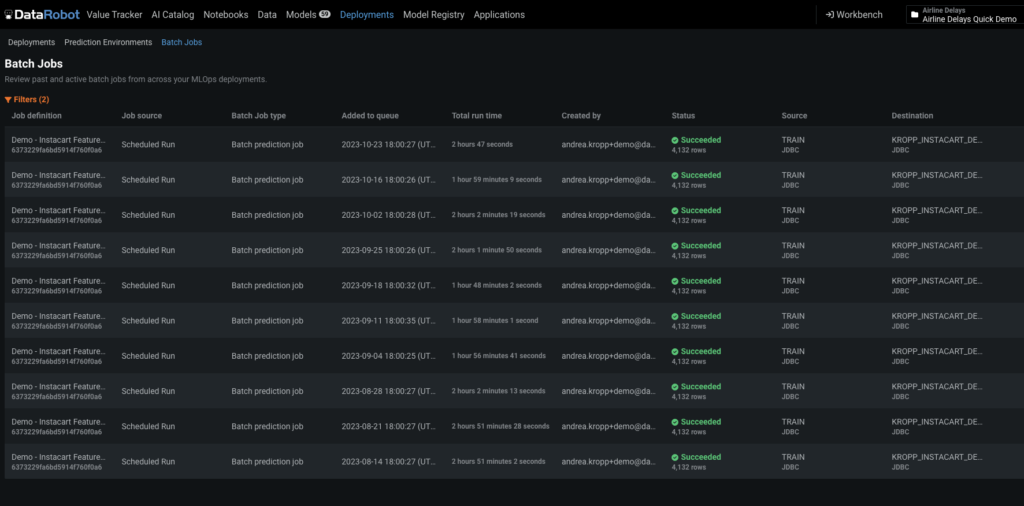
Task: Click the date 2023-10-16 18:00:26
Action: [389, 180]
